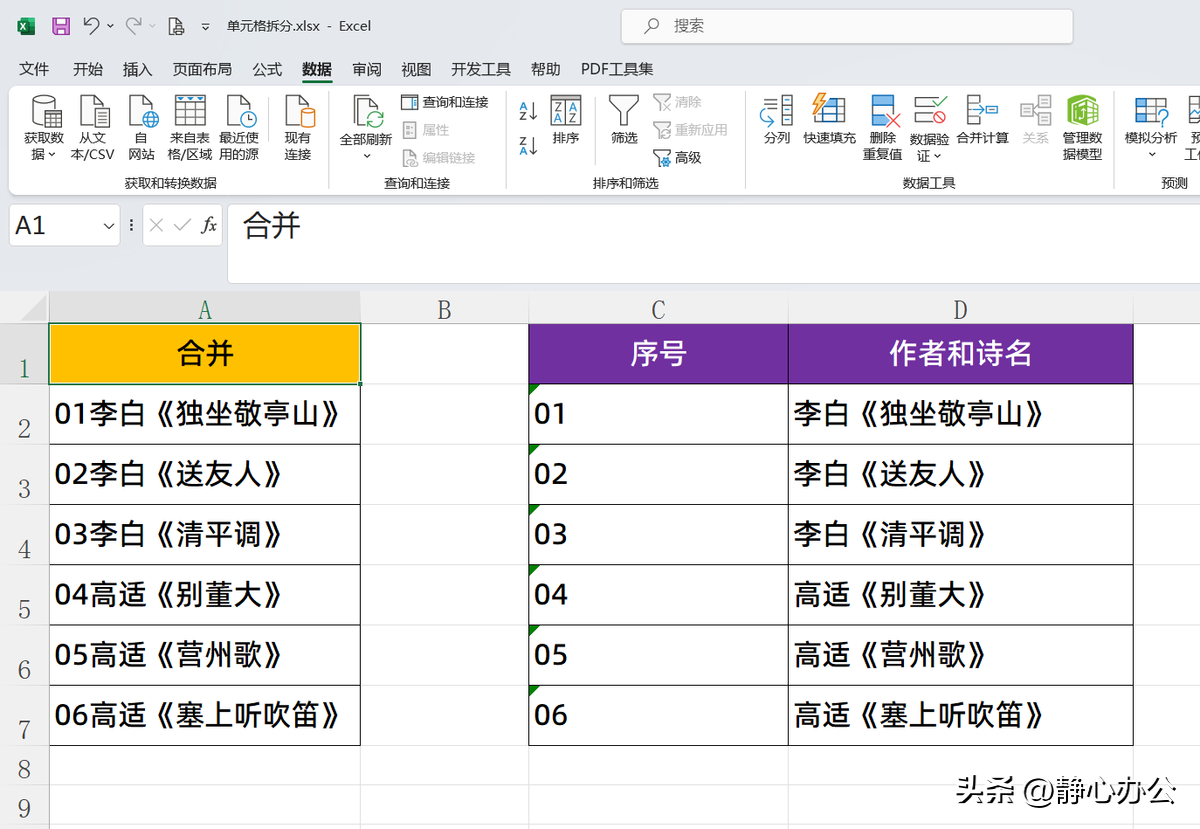Click 从文本/CSV import icon

(94, 112)
